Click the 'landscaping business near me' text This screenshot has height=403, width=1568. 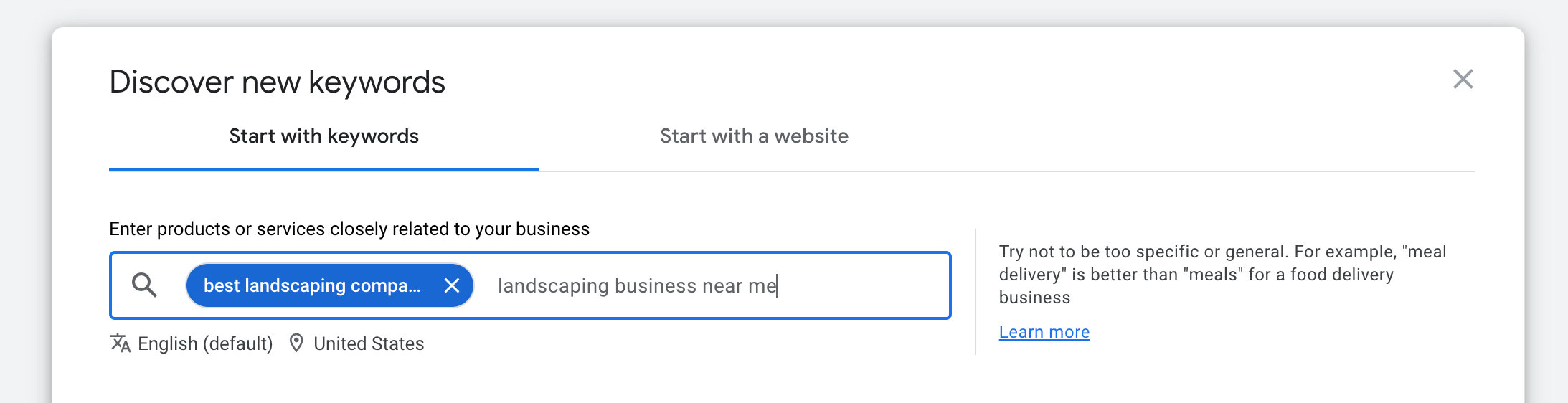(x=637, y=286)
